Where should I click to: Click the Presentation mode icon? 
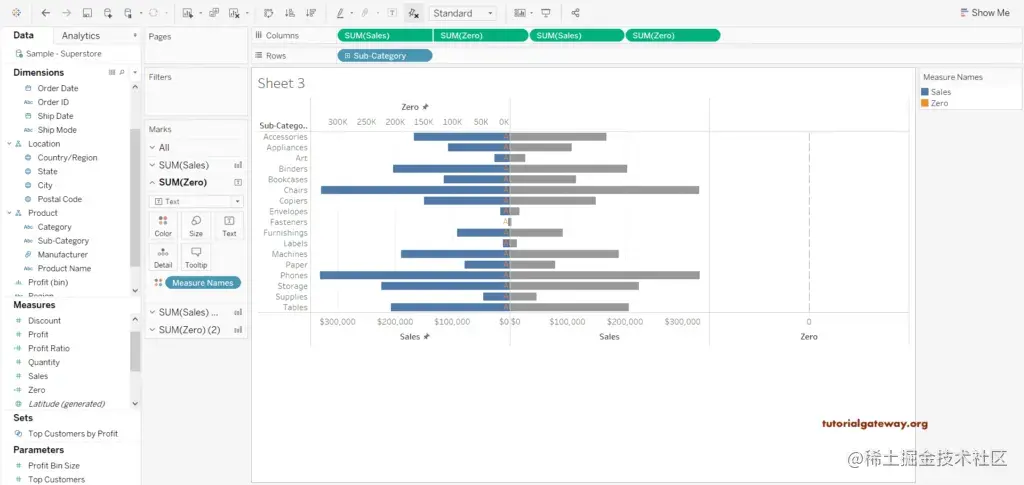[547, 12]
